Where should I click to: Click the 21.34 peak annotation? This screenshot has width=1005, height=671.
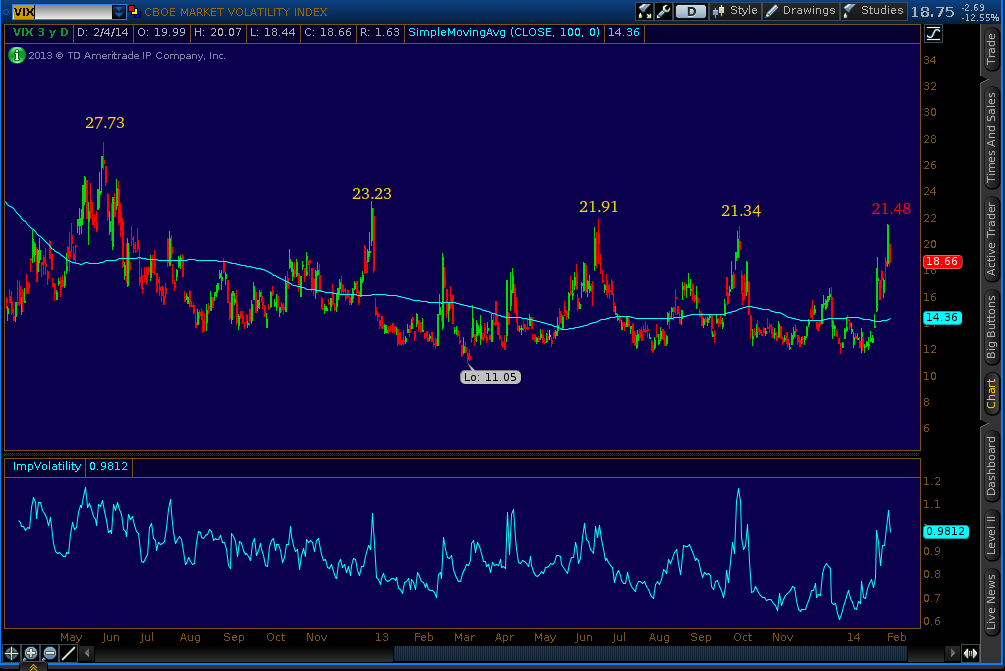(x=741, y=210)
